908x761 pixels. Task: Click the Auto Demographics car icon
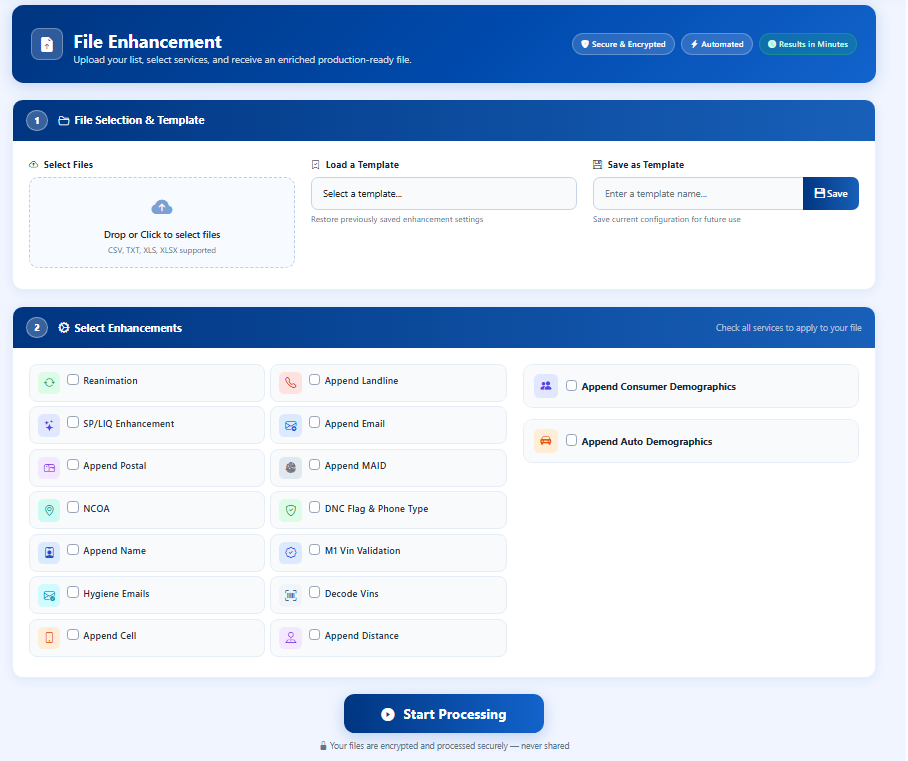[545, 441]
